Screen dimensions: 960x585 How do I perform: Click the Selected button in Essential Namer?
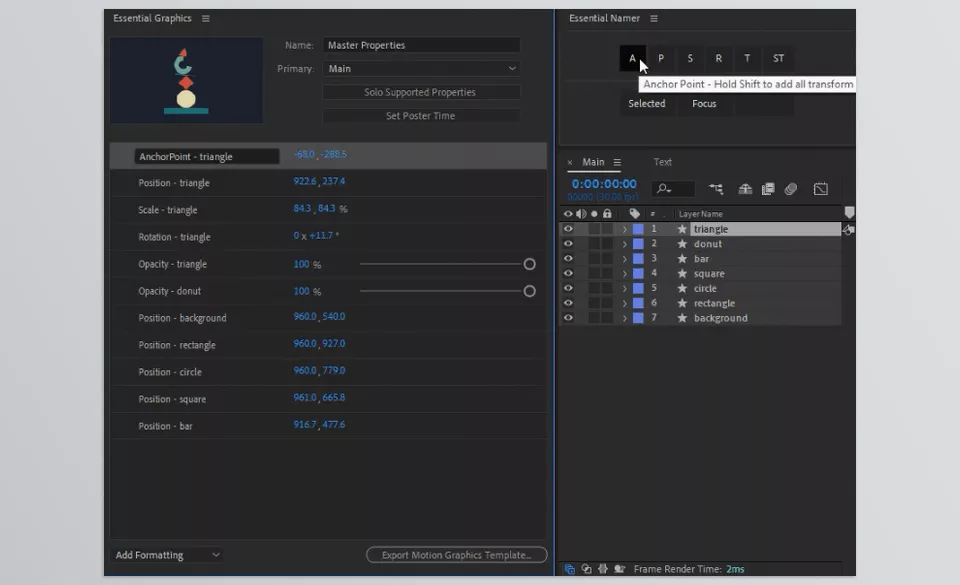[x=647, y=104]
